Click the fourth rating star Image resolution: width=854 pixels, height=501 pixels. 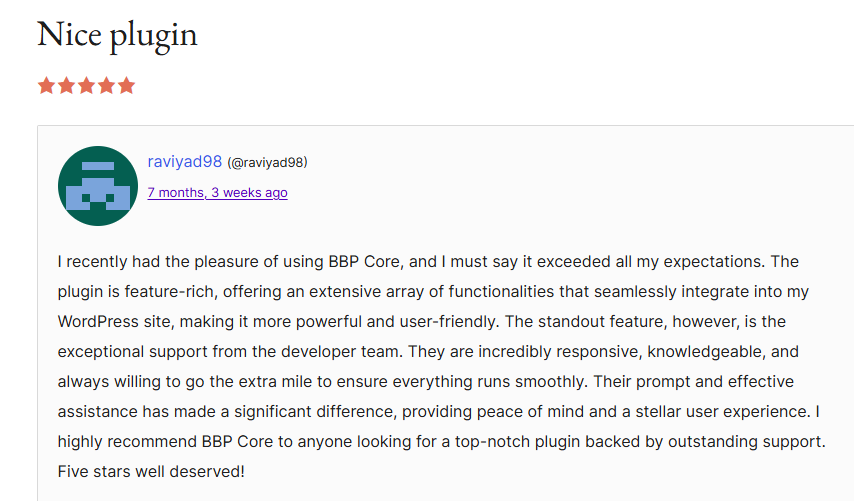[106, 85]
